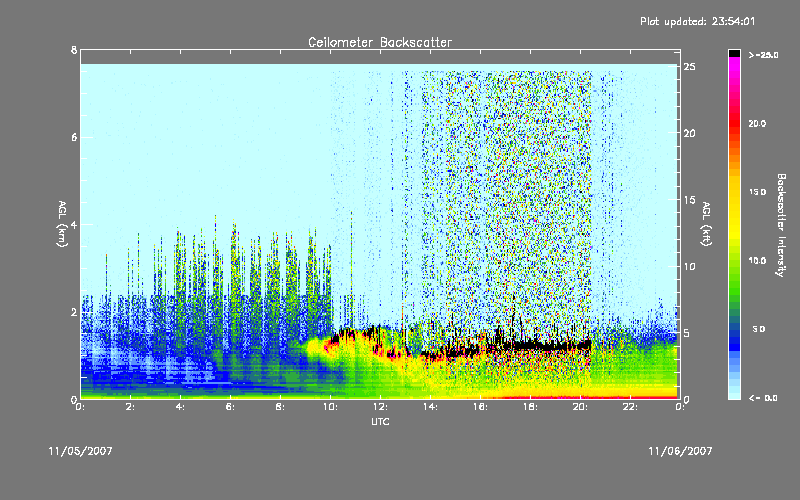Pick the black swatch atop the colorbar
This screenshot has width=800, height=500.
[734, 53]
